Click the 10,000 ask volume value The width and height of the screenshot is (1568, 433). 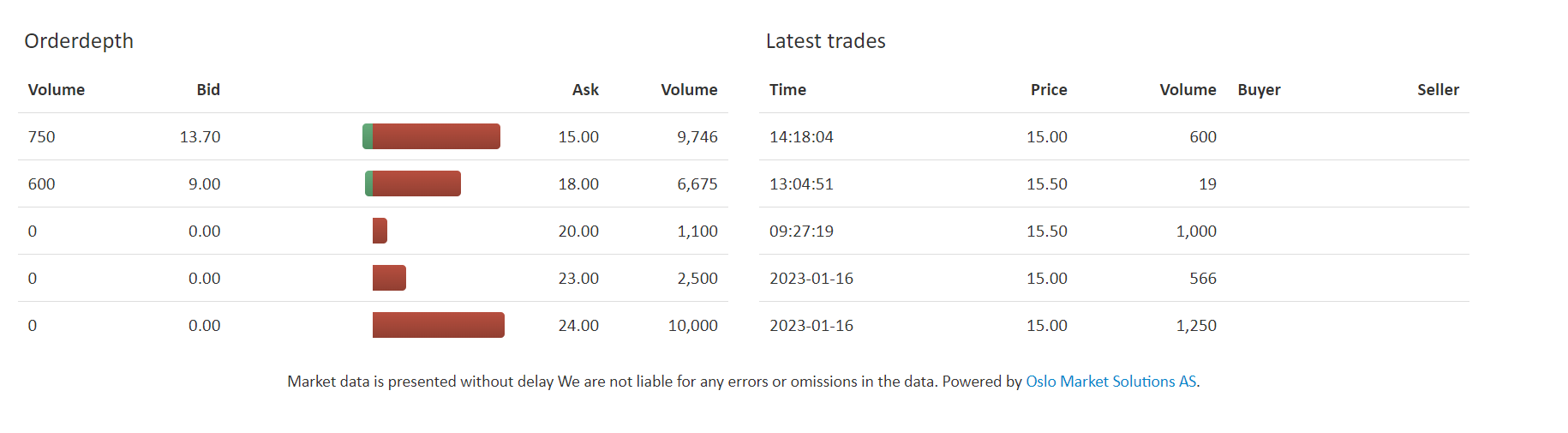pyautogui.click(x=693, y=326)
